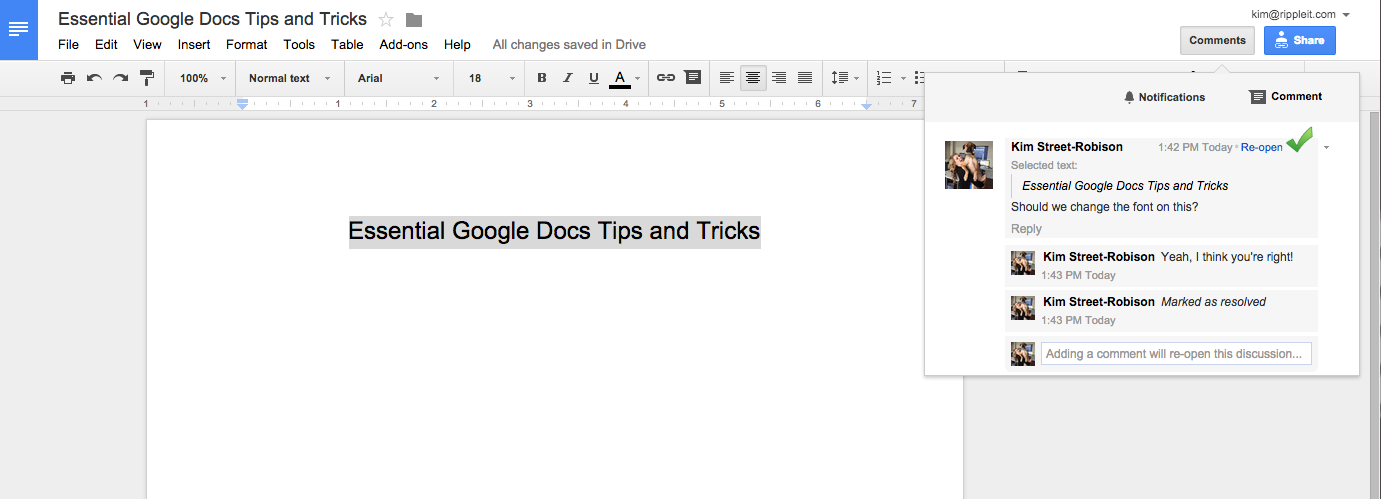Open the move-to-folder icon
The image size is (1381, 499).
[x=414, y=20]
